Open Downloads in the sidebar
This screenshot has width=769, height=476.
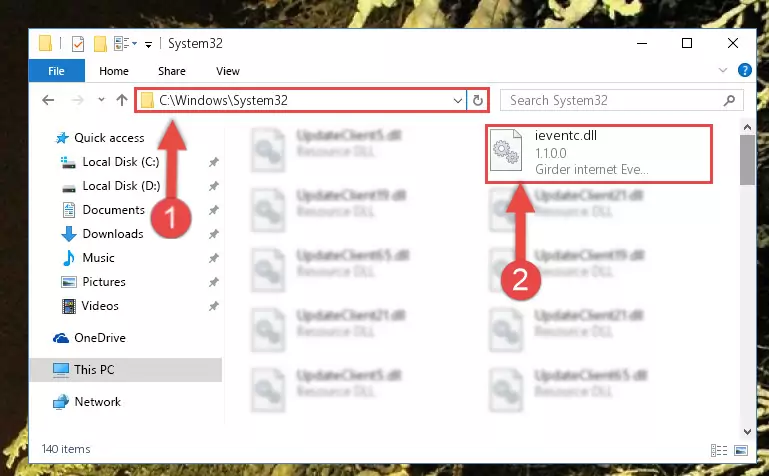(x=113, y=234)
